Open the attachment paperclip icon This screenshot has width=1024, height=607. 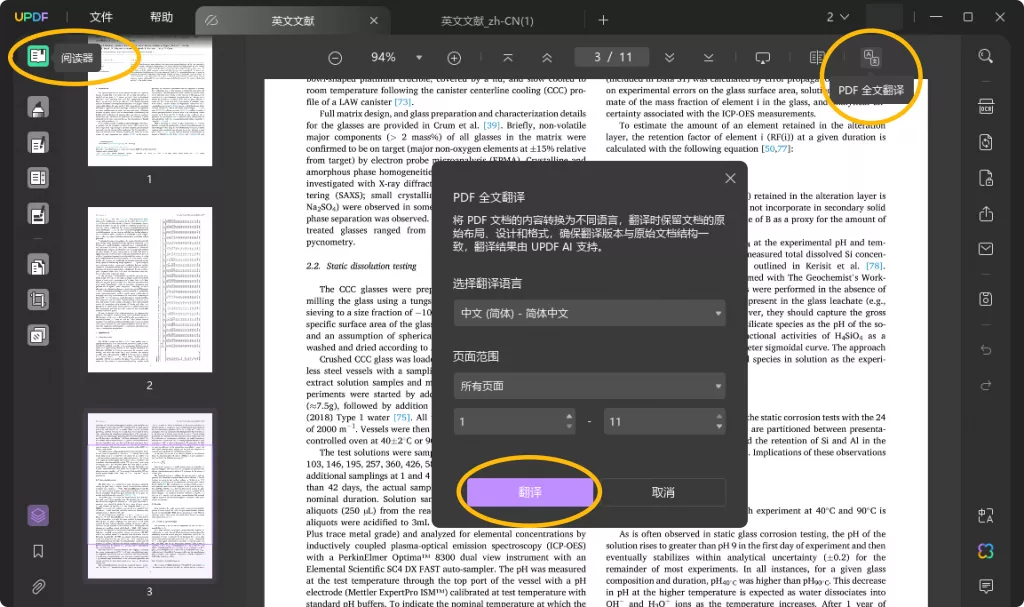coord(38,586)
